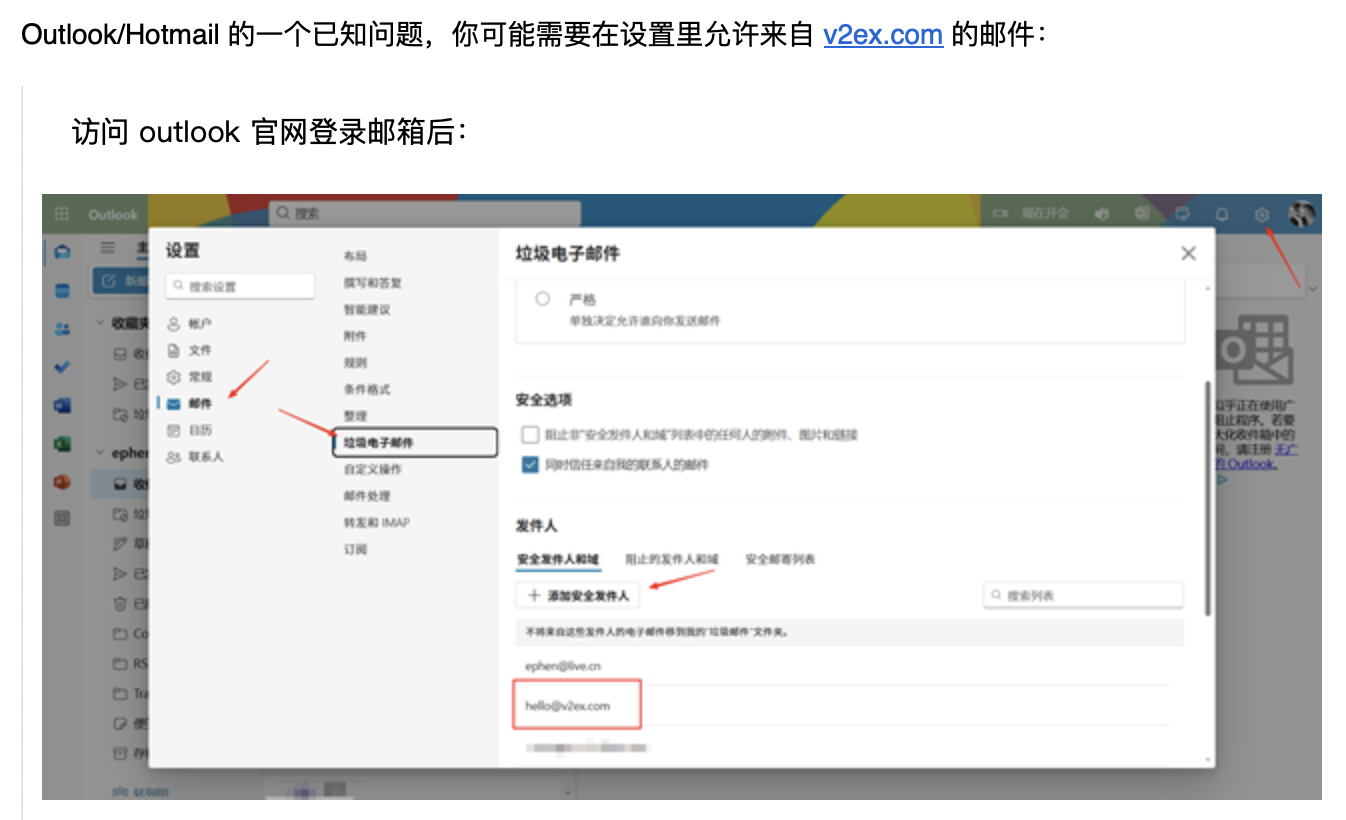Open the app launcher grid icon
This screenshot has height=820, width=1346.
[x=62, y=214]
